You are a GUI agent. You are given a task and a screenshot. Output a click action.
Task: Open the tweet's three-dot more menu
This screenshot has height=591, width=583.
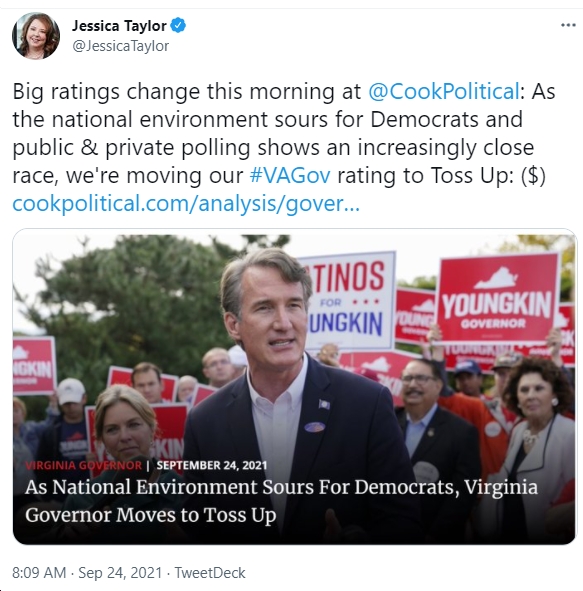pos(568,25)
